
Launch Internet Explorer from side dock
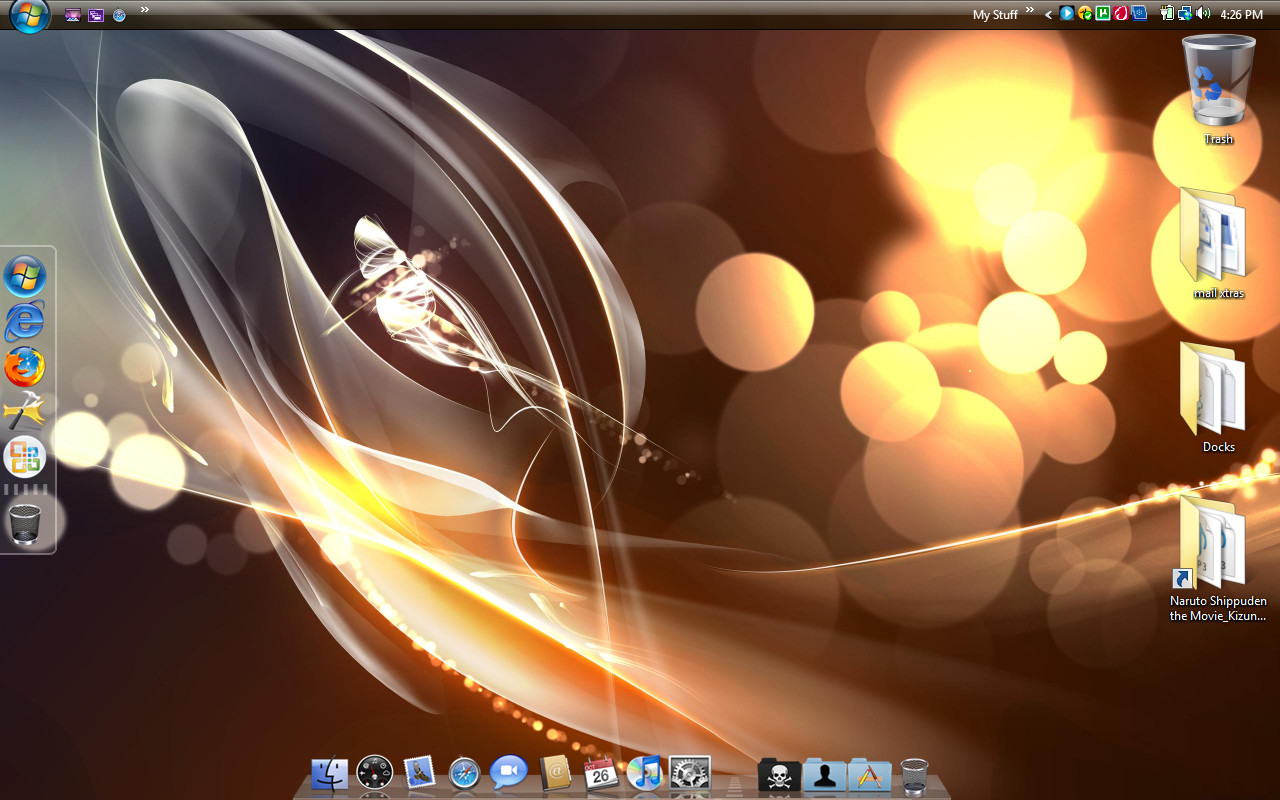point(25,321)
